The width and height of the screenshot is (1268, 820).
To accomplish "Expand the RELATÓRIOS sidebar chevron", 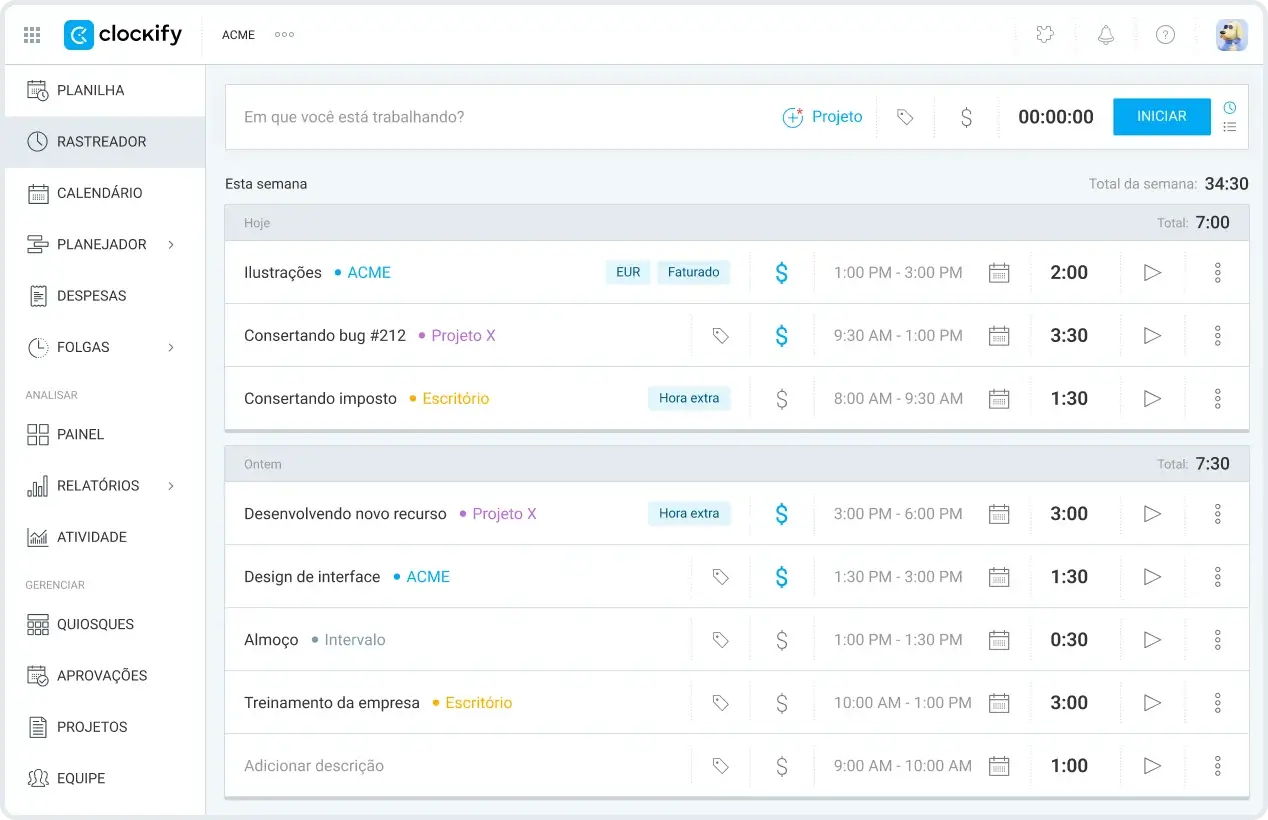I will coord(171,486).
